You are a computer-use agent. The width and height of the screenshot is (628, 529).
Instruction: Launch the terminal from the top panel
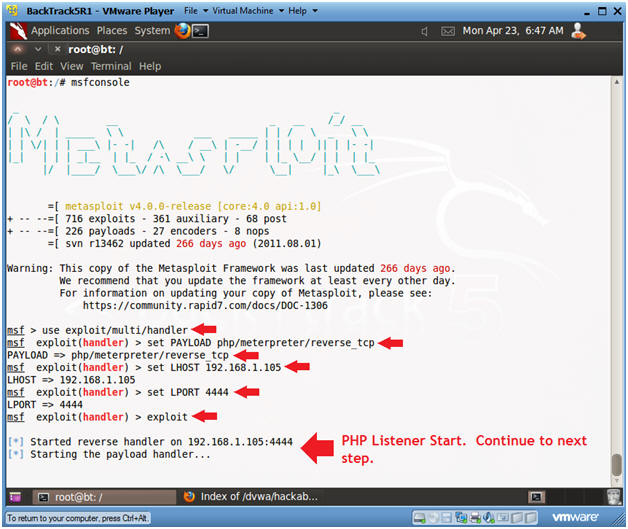coord(200,31)
